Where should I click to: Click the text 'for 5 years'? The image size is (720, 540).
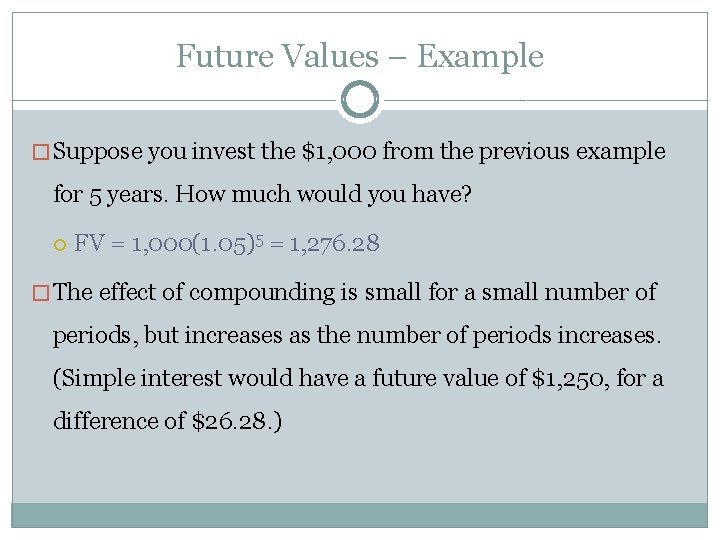[x=108, y=195]
